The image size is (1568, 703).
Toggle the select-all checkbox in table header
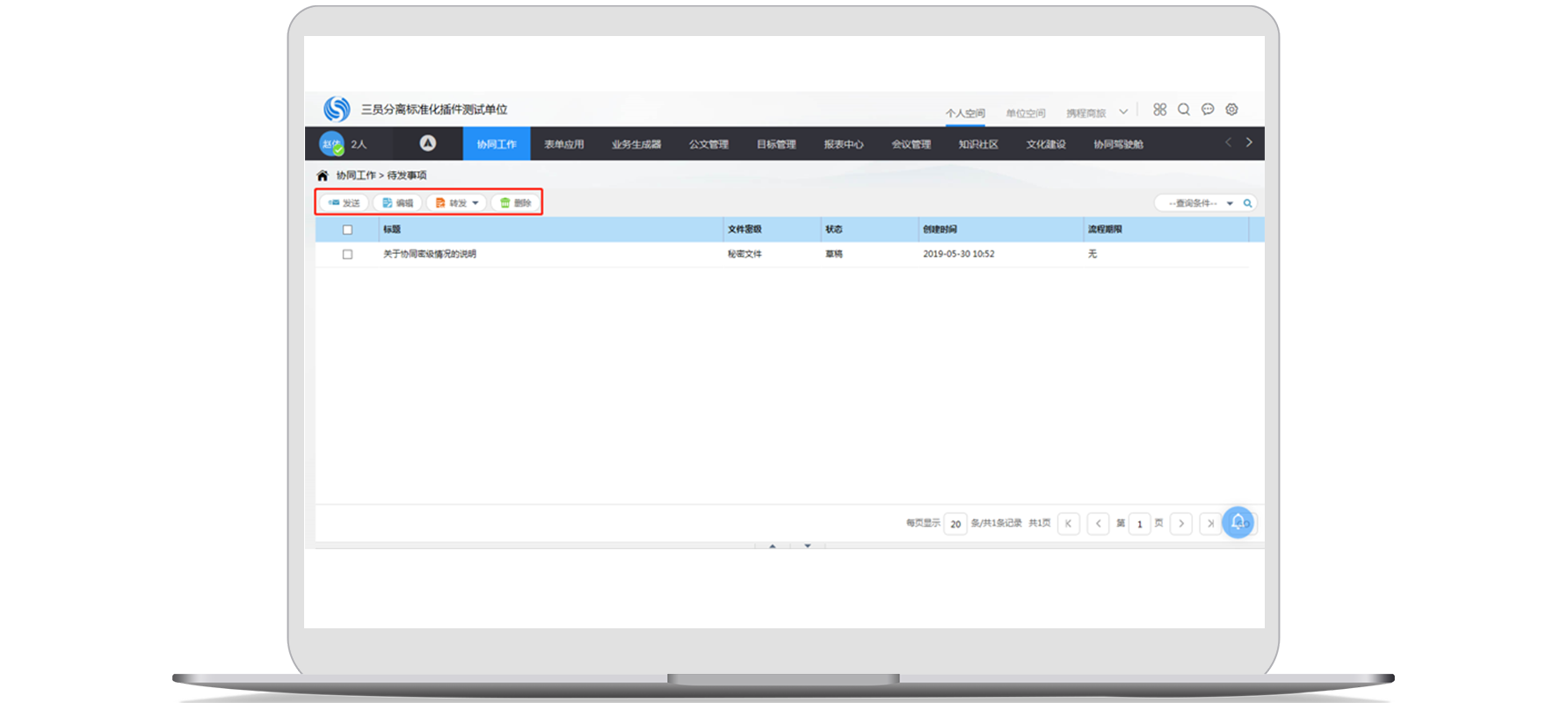(x=347, y=230)
